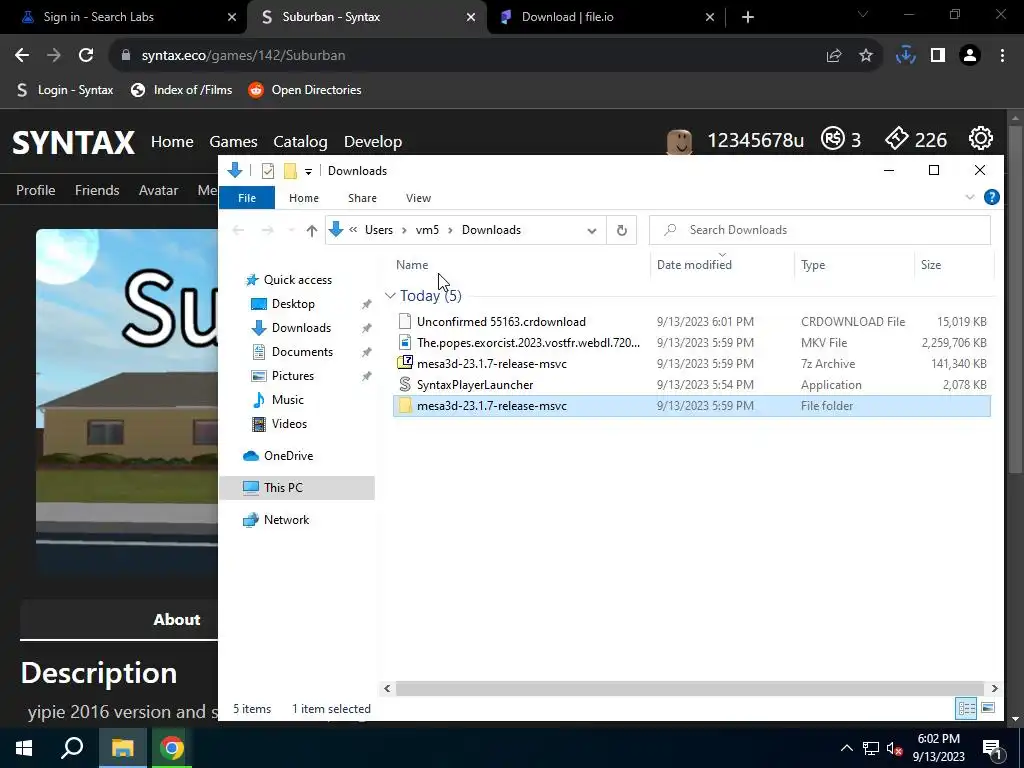The height and width of the screenshot is (768, 1024).
Task: Show hidden system tray icons
Action: coord(846,748)
